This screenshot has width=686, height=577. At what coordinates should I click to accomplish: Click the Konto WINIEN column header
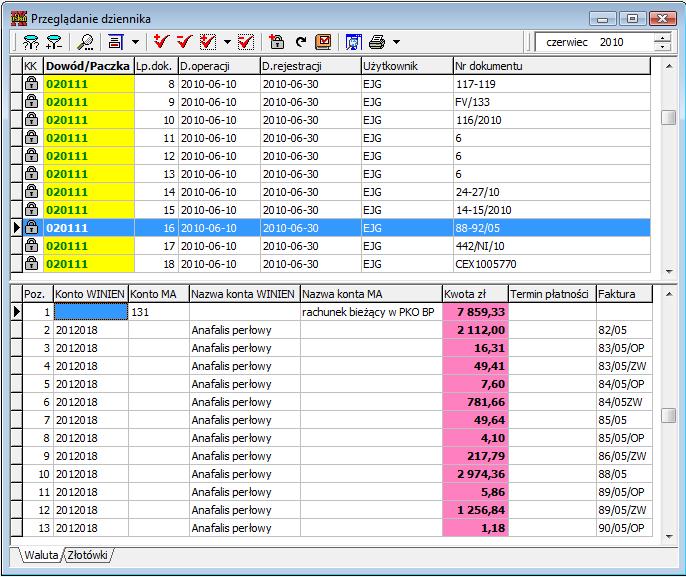pos(91,294)
